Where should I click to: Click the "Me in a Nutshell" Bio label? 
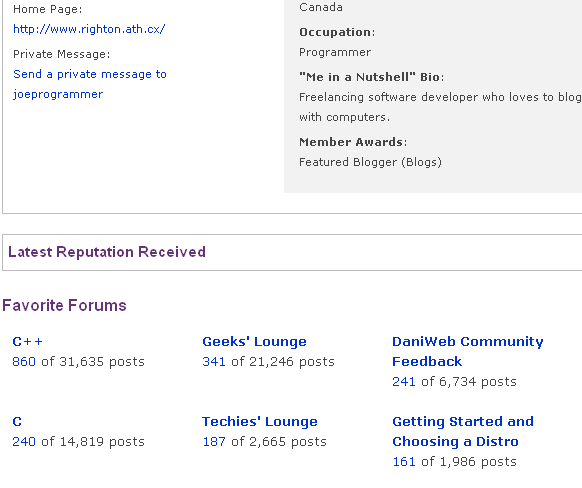pos(372,77)
